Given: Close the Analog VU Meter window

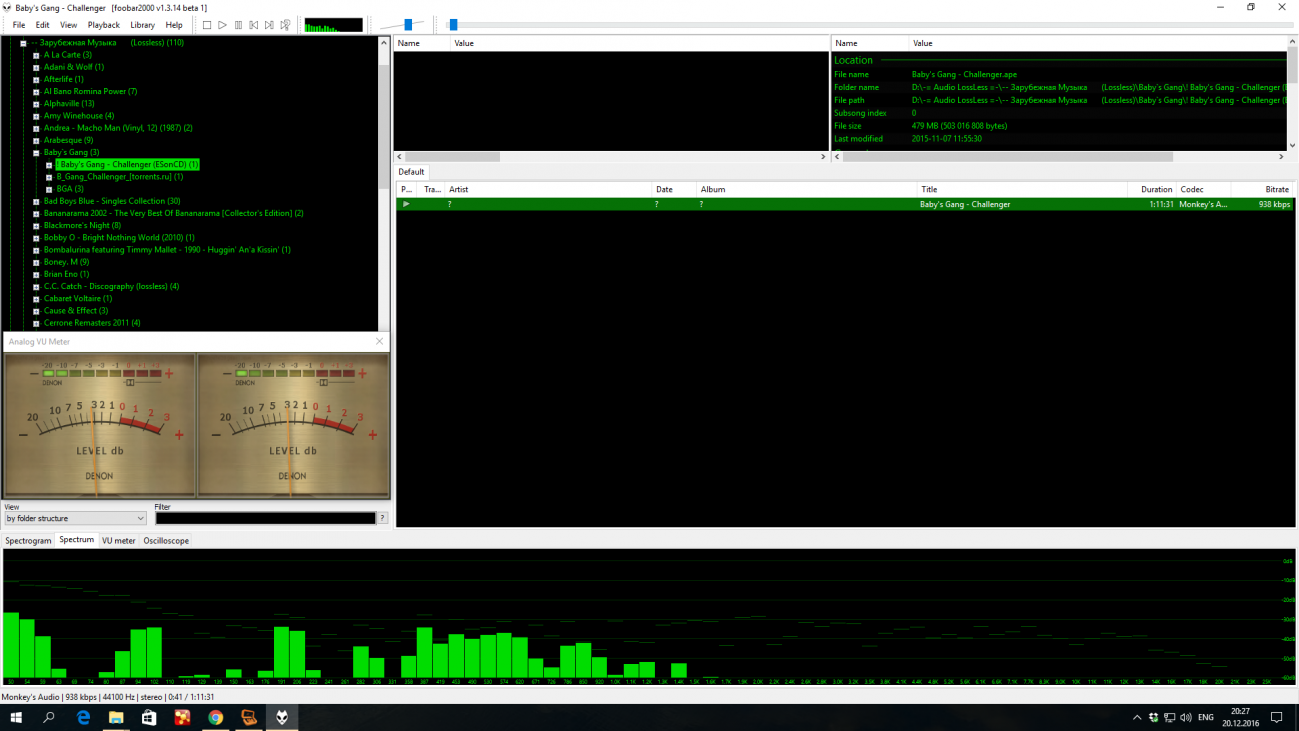Looking at the screenshot, I should [x=379, y=342].
